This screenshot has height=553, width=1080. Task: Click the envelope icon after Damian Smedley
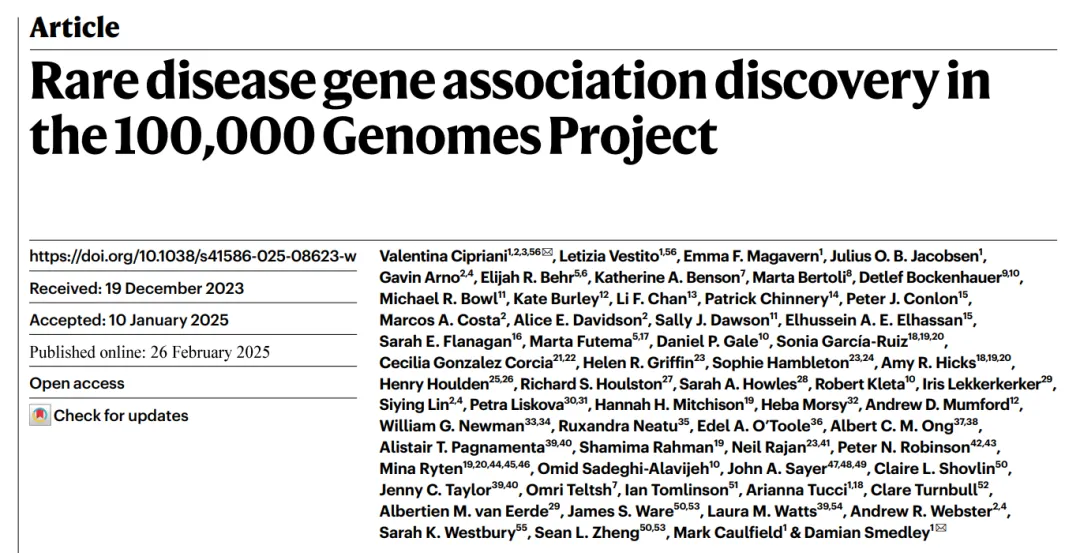point(939,531)
